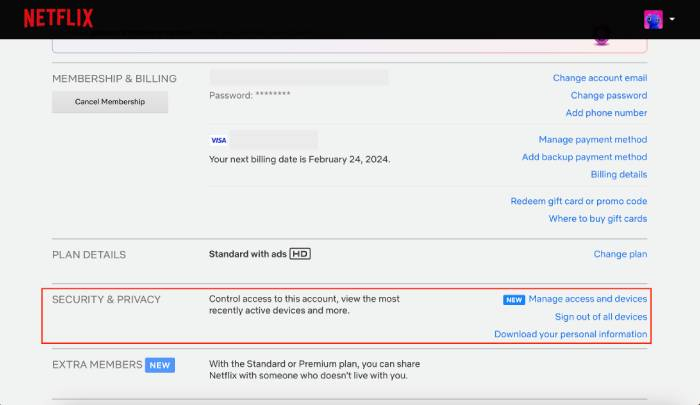Click the Cancel Membership button
This screenshot has height=405, width=700.
tap(110, 102)
